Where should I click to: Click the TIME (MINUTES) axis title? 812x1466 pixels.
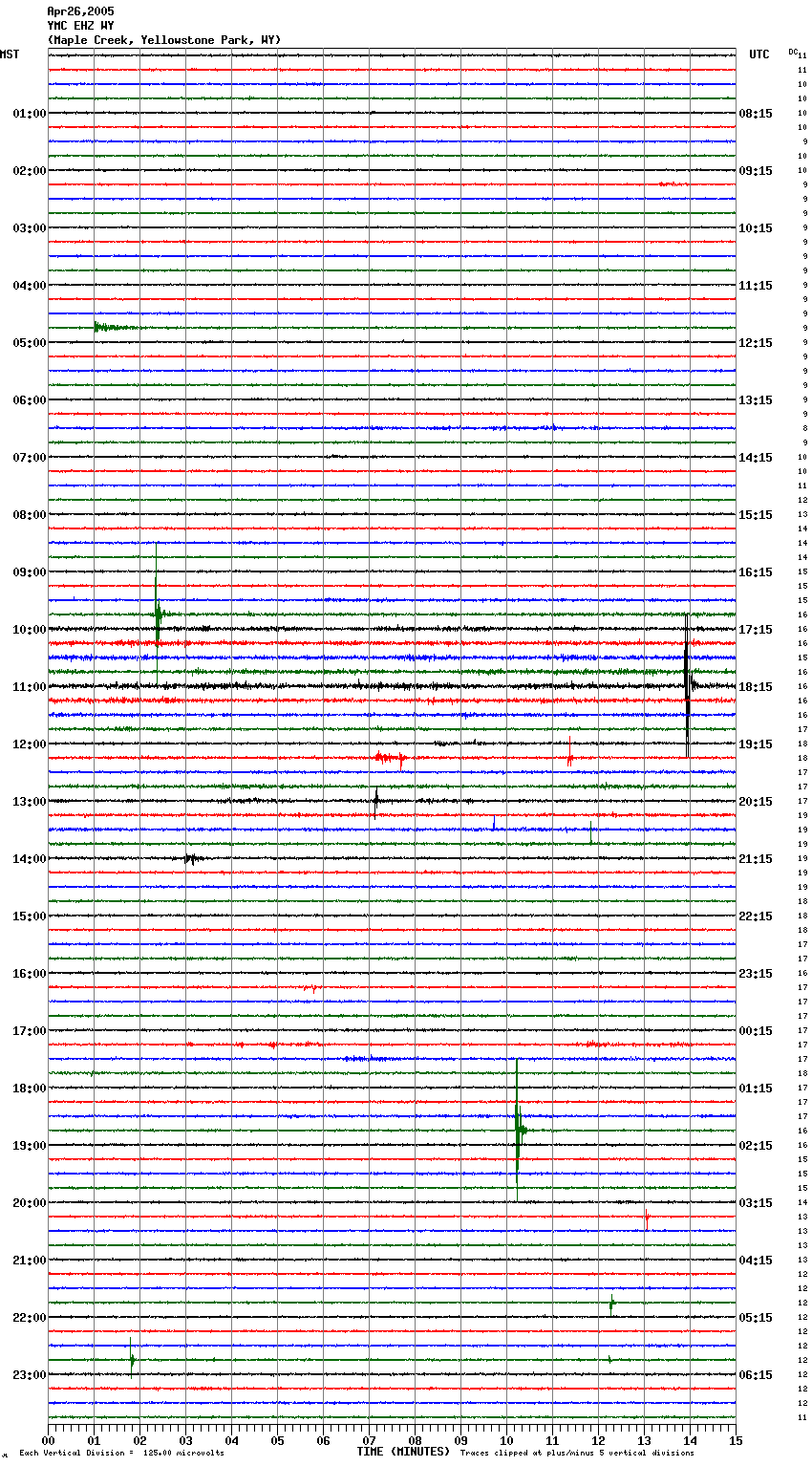tap(403, 1452)
